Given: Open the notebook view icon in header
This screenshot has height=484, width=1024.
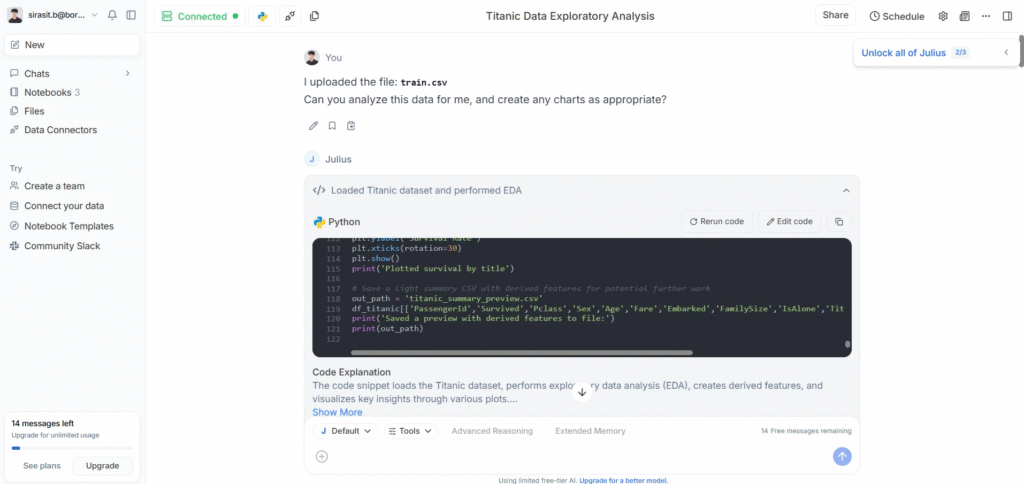Looking at the screenshot, I should (965, 16).
